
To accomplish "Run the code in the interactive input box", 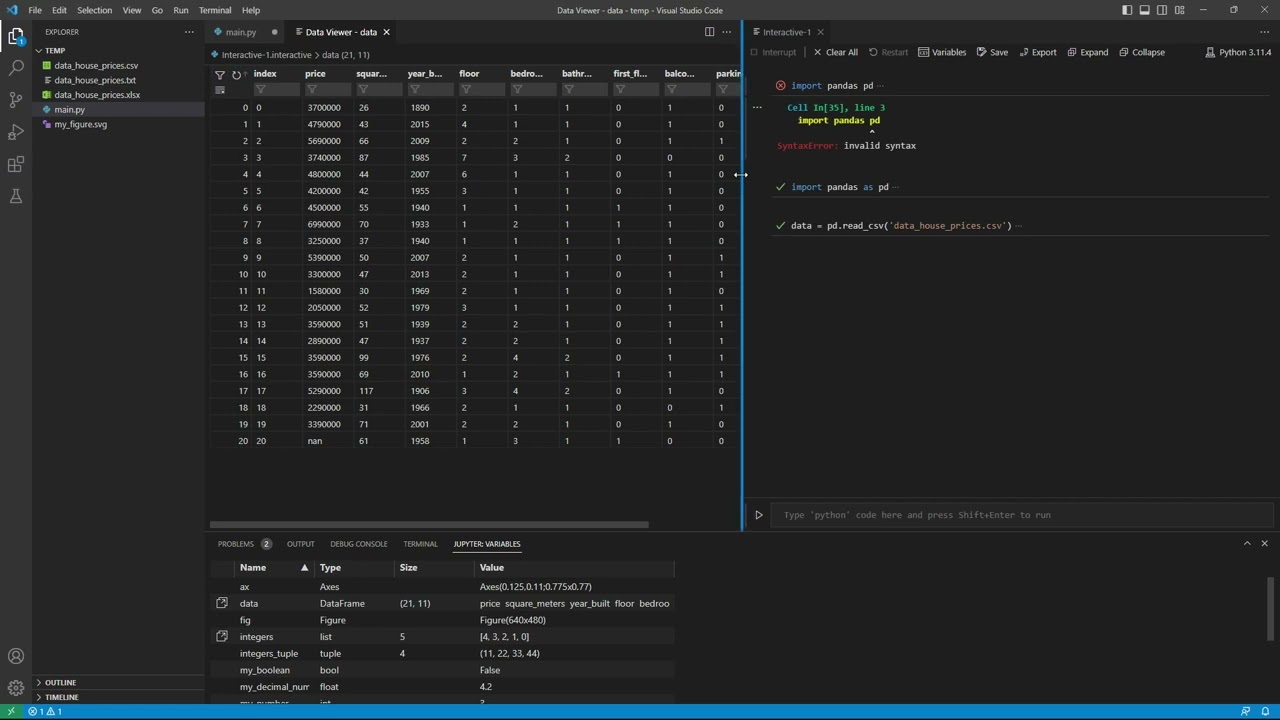I will 758,515.
